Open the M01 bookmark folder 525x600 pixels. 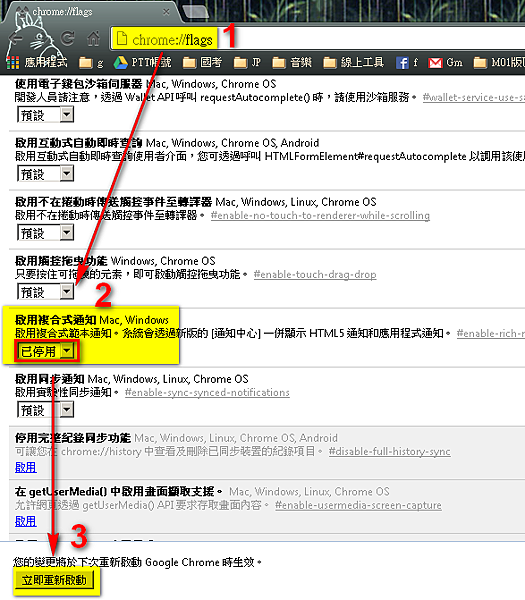pos(499,62)
